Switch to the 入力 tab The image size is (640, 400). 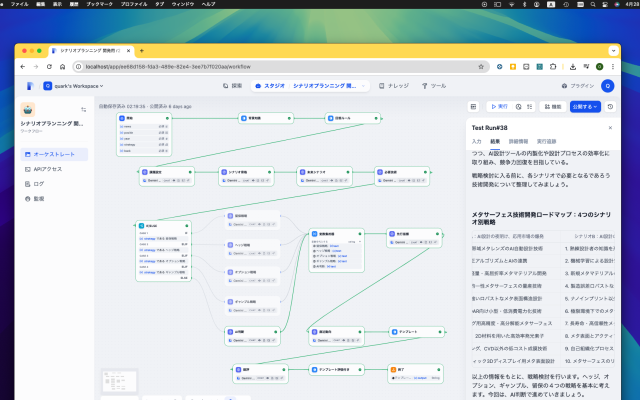476,141
